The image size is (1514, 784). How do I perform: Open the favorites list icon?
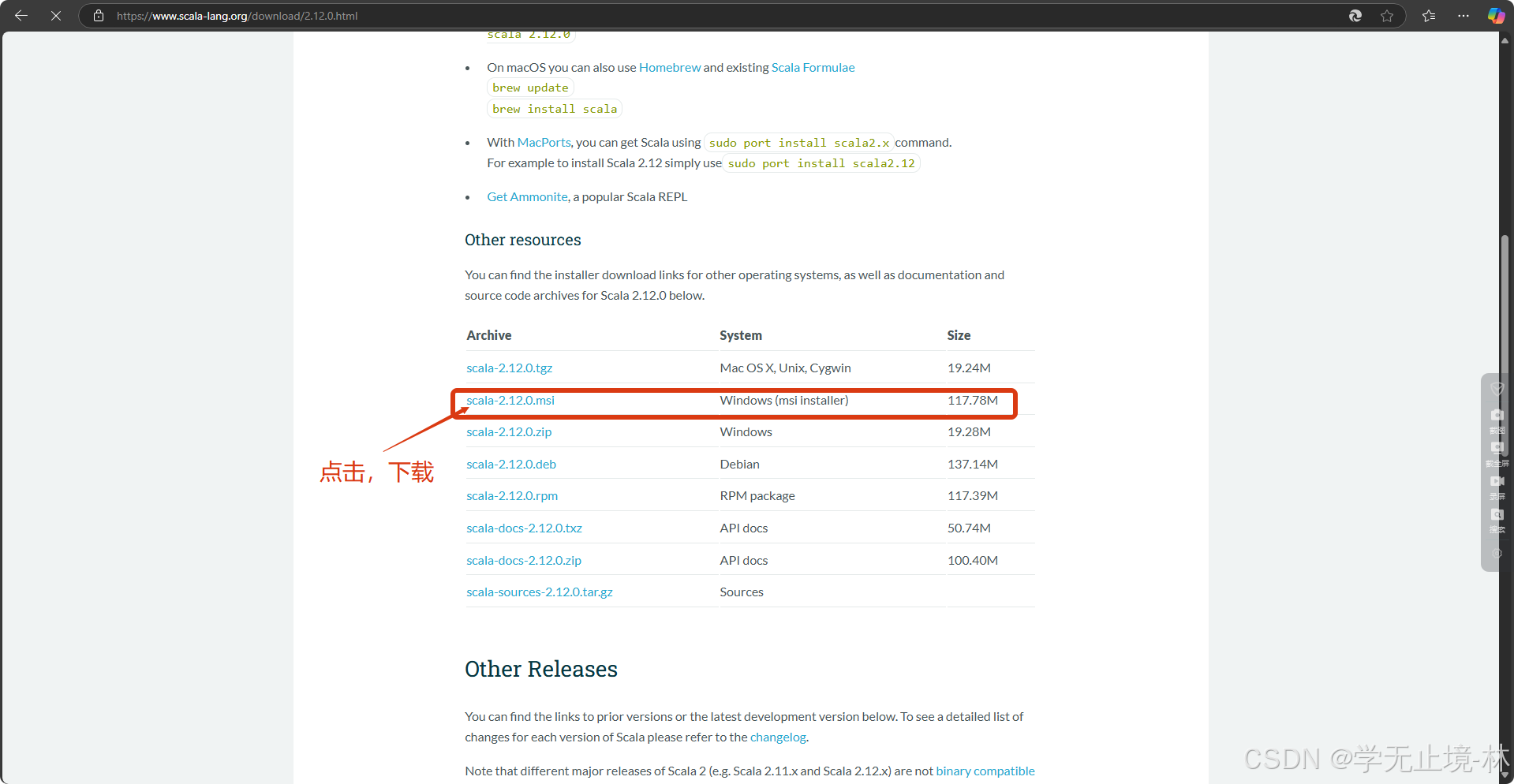(x=1429, y=16)
